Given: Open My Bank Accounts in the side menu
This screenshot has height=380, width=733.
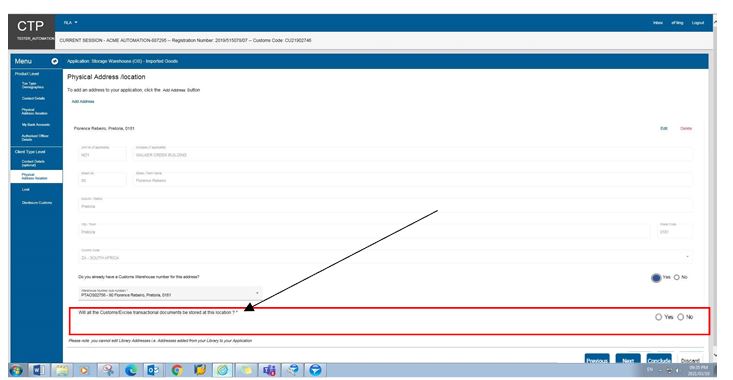Looking at the screenshot, I should pos(36,125).
